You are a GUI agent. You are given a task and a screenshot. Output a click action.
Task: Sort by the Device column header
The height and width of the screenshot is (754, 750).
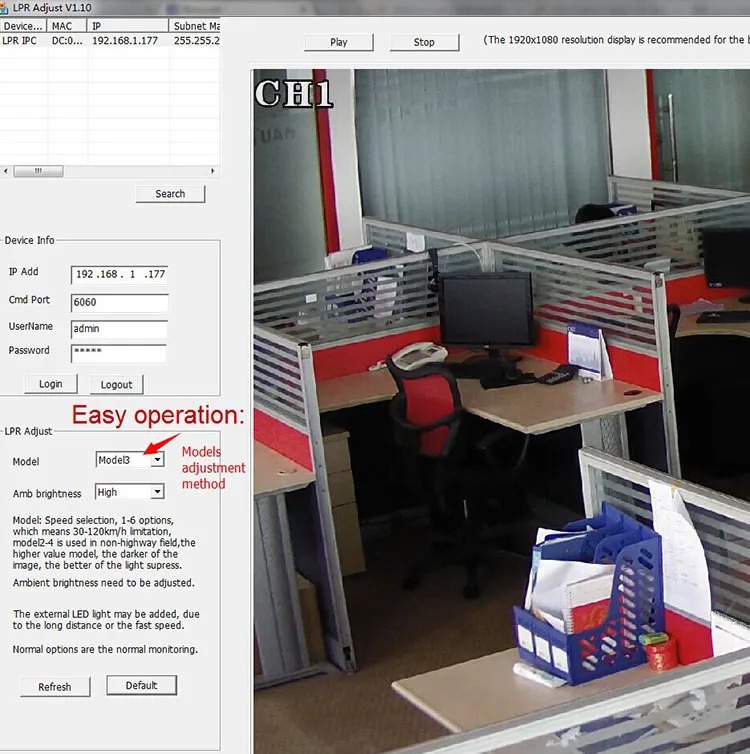(23, 26)
